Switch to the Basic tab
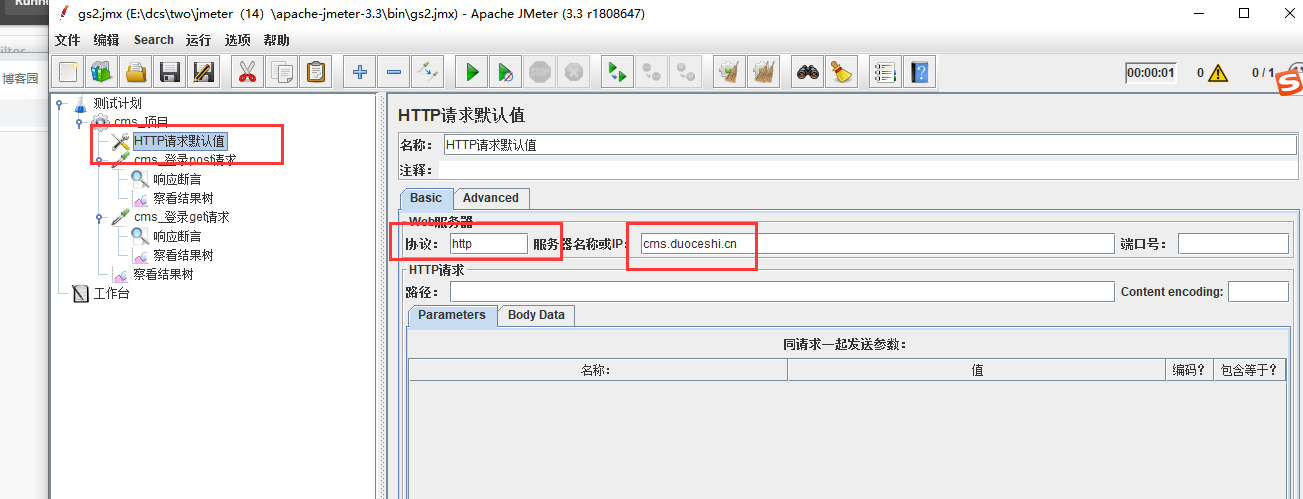The width and height of the screenshot is (1303, 499). pos(426,198)
